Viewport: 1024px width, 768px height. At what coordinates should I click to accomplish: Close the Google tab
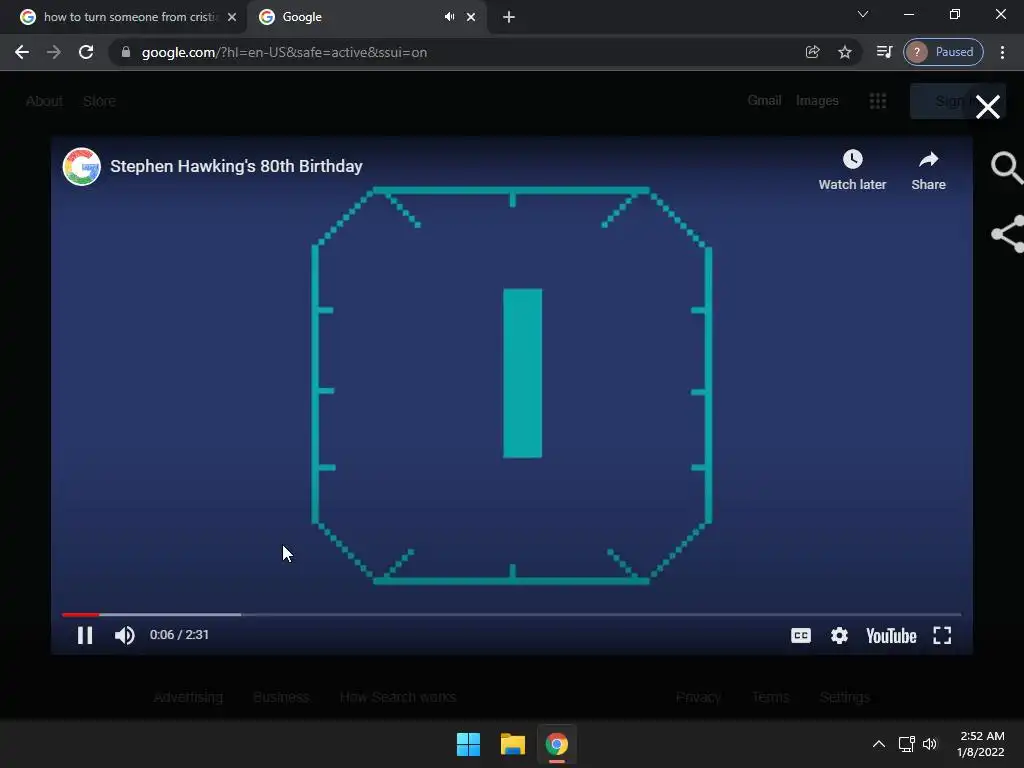pyautogui.click(x=471, y=17)
